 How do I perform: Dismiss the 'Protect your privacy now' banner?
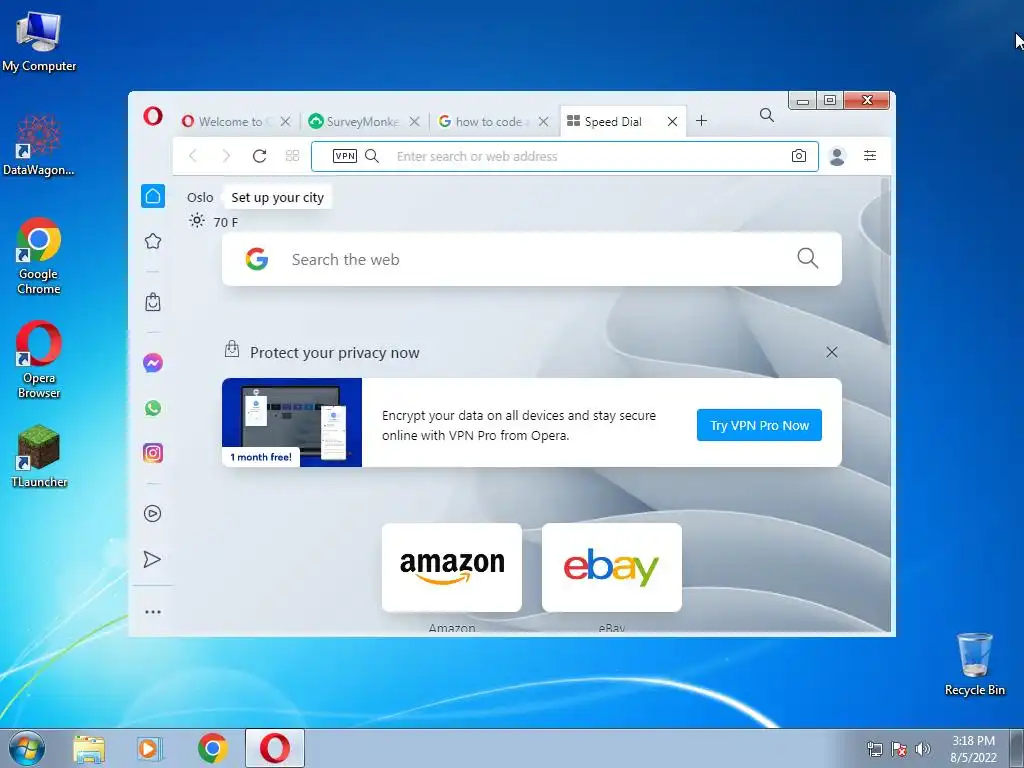[831, 352]
